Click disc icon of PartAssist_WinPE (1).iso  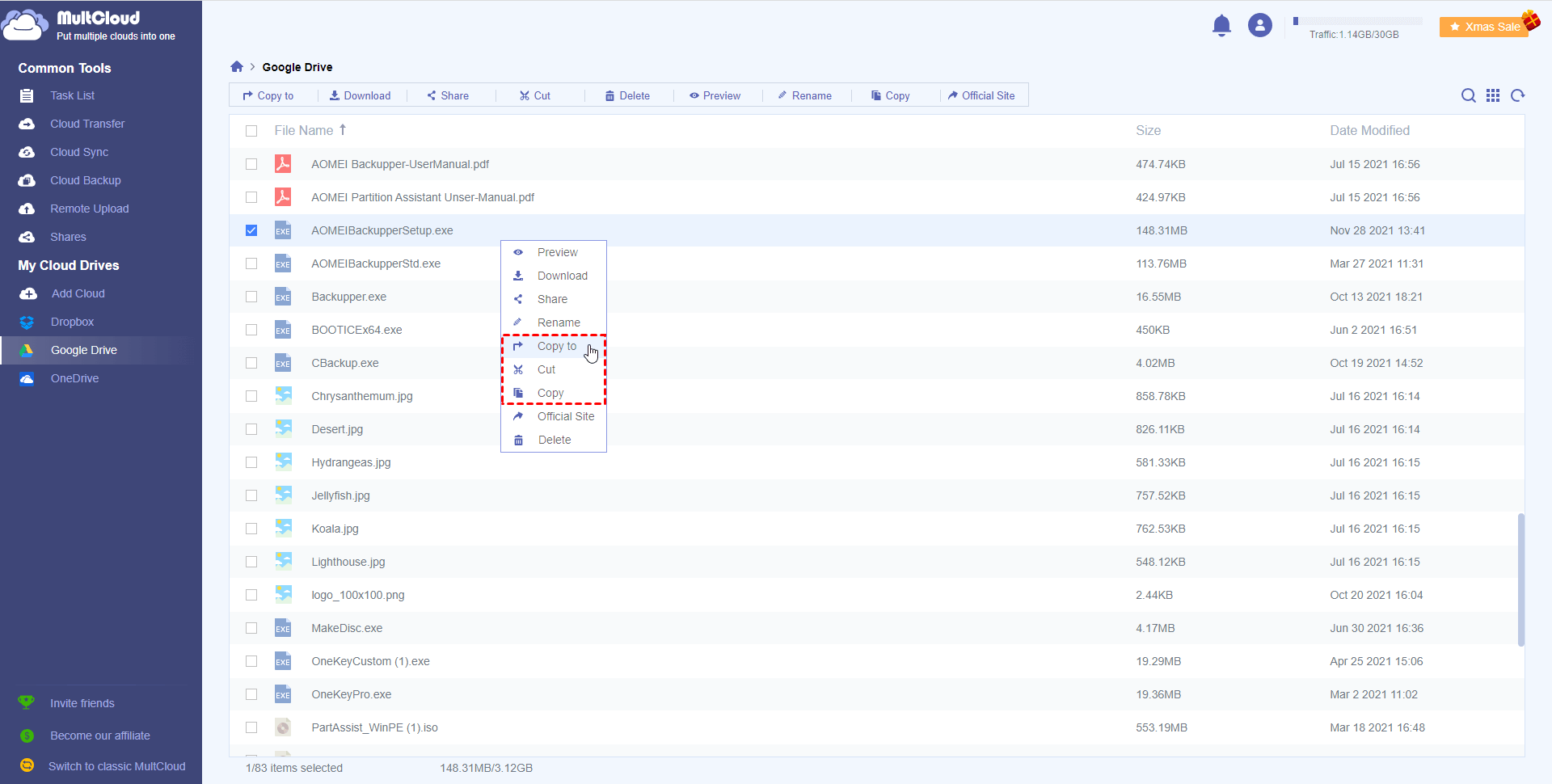pos(283,727)
